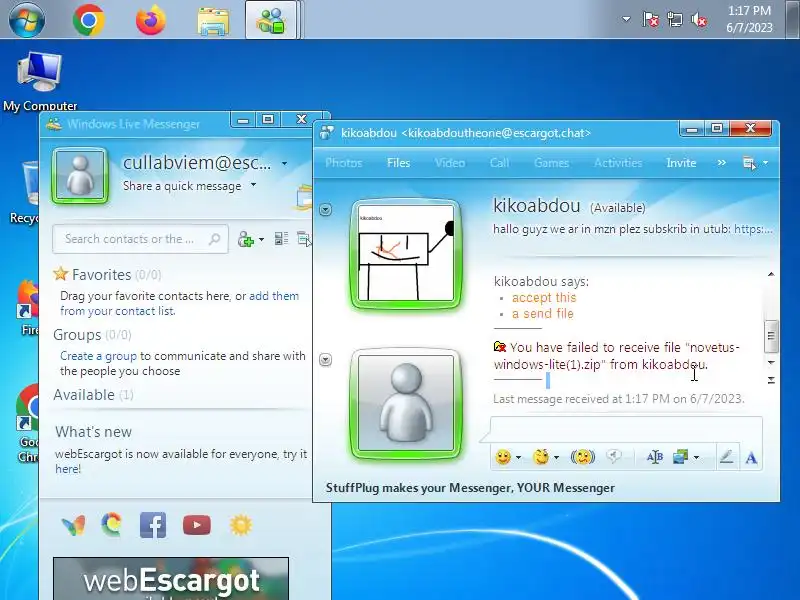Screen dimensions: 800x600
Task: Click the network tray icon
Action: [674, 20]
